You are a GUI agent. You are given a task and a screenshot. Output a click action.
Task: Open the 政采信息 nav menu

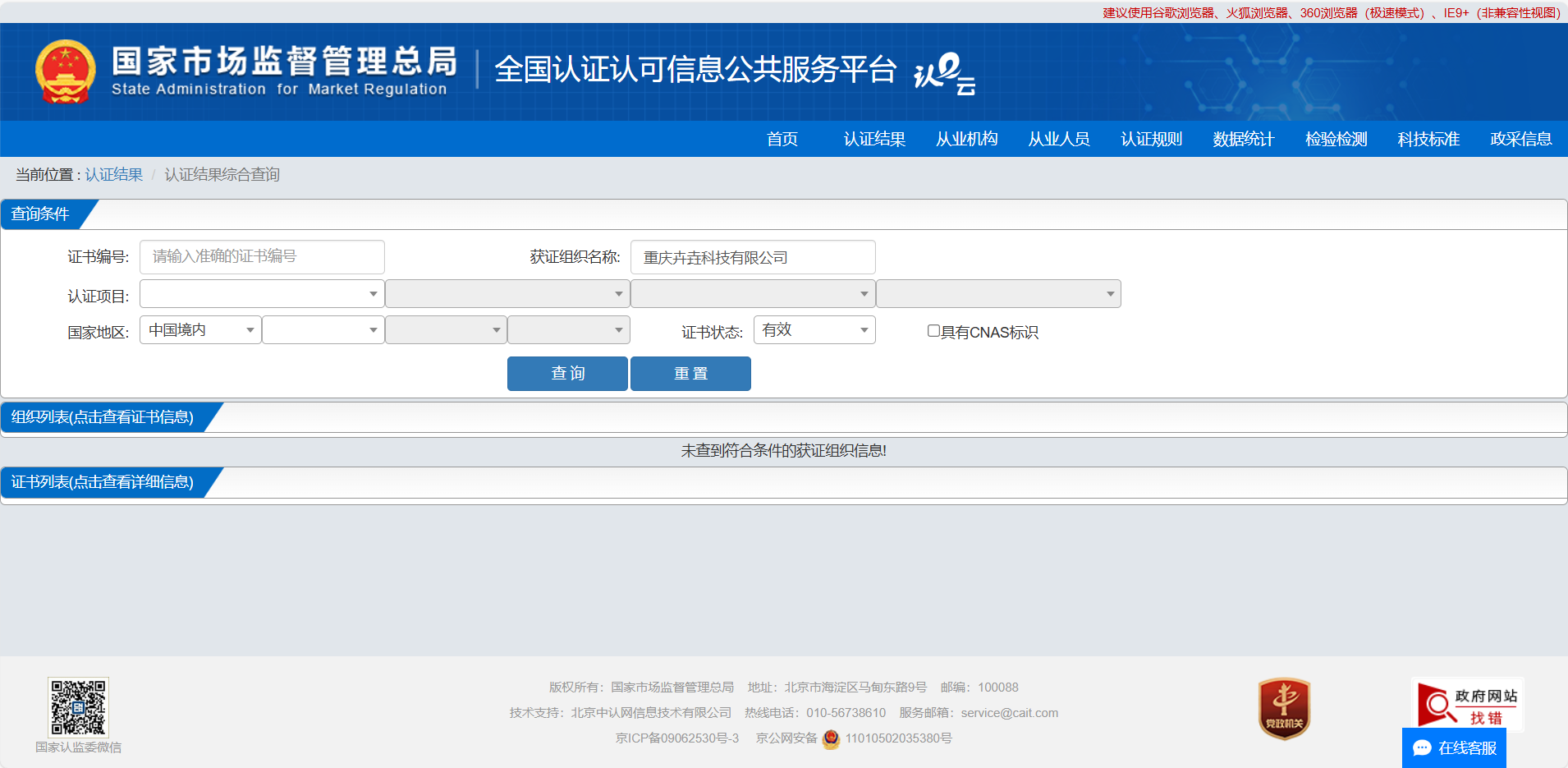click(x=1521, y=139)
